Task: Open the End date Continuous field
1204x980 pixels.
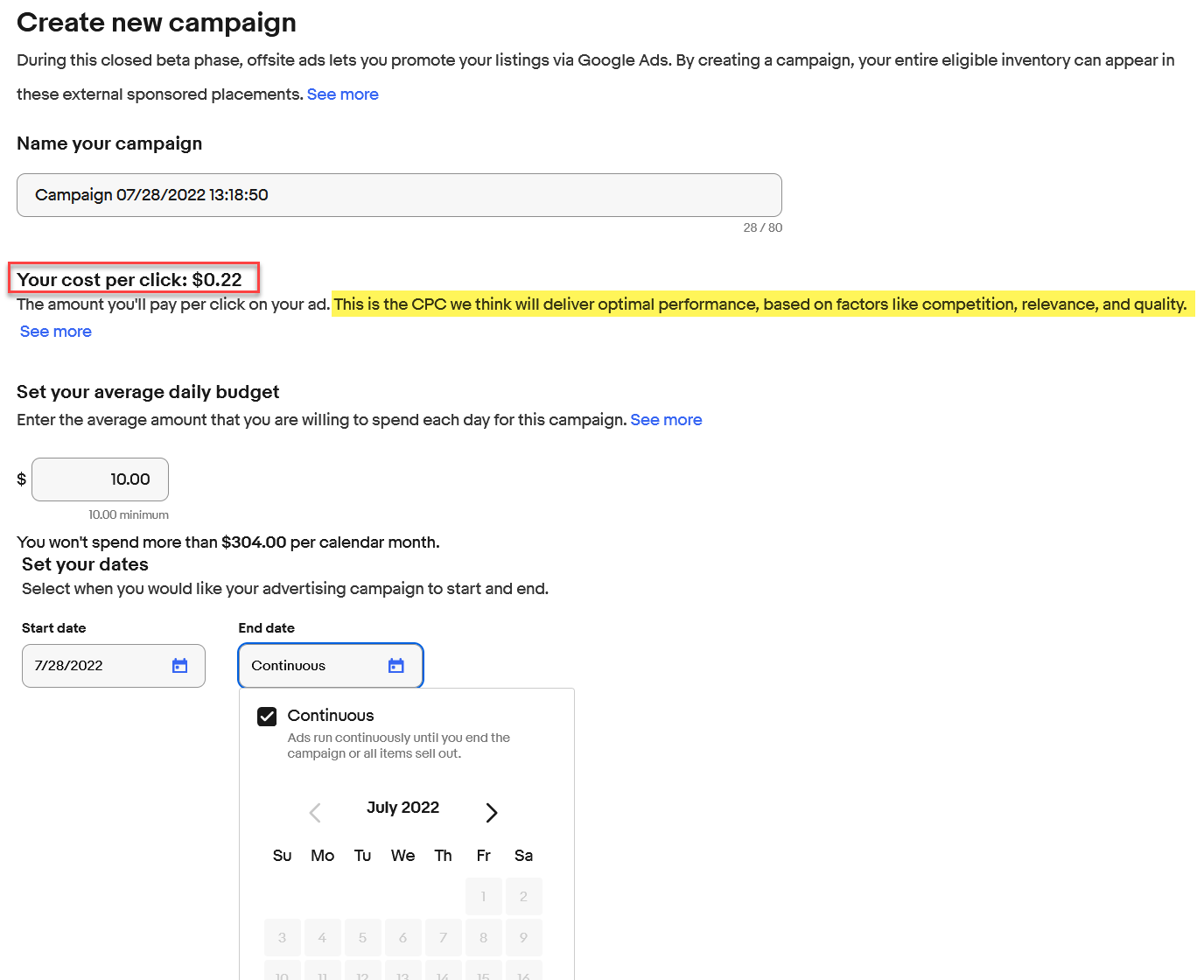Action: point(331,666)
